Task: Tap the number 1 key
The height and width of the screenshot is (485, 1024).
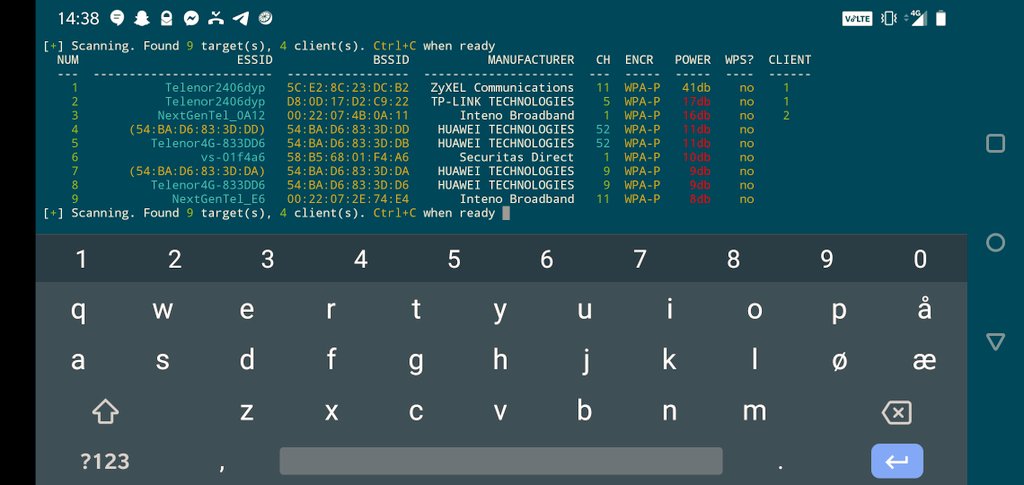Action: [x=81, y=259]
